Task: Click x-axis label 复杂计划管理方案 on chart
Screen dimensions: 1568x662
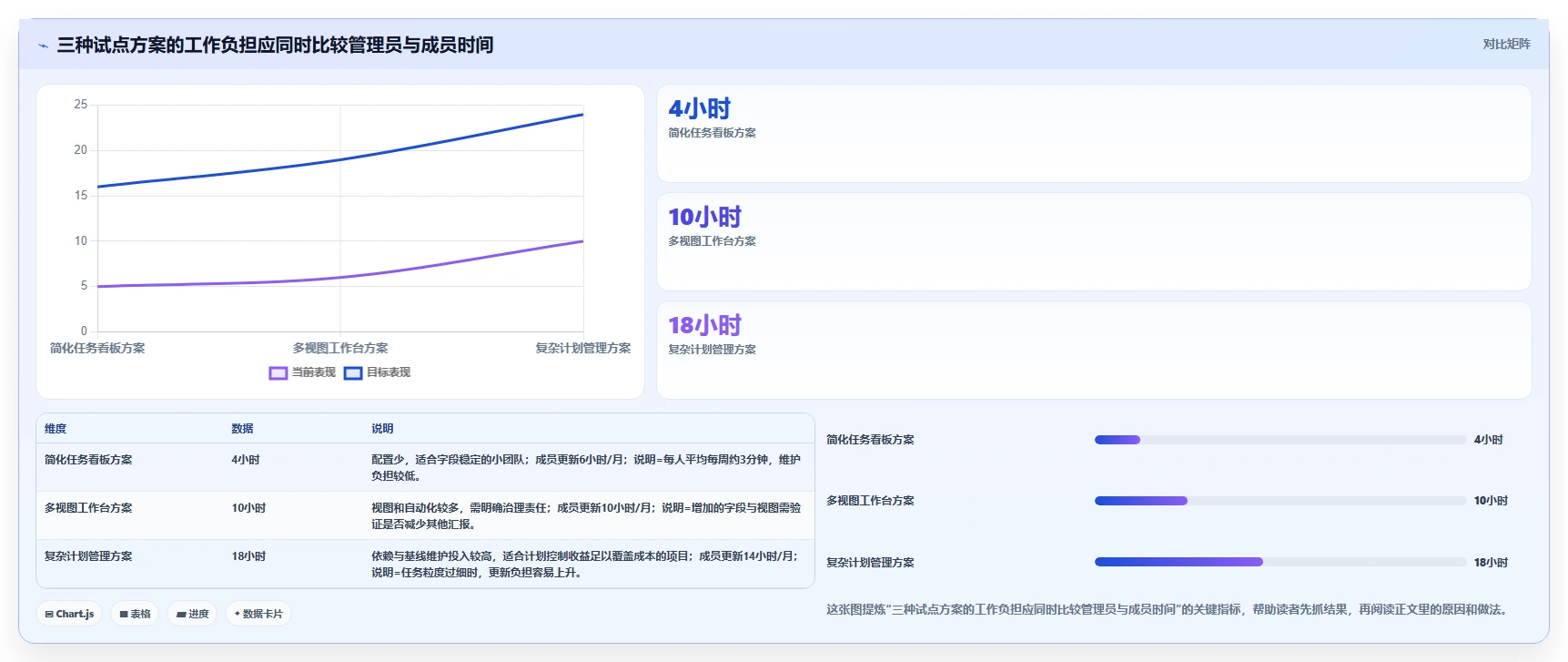Action: [x=582, y=348]
